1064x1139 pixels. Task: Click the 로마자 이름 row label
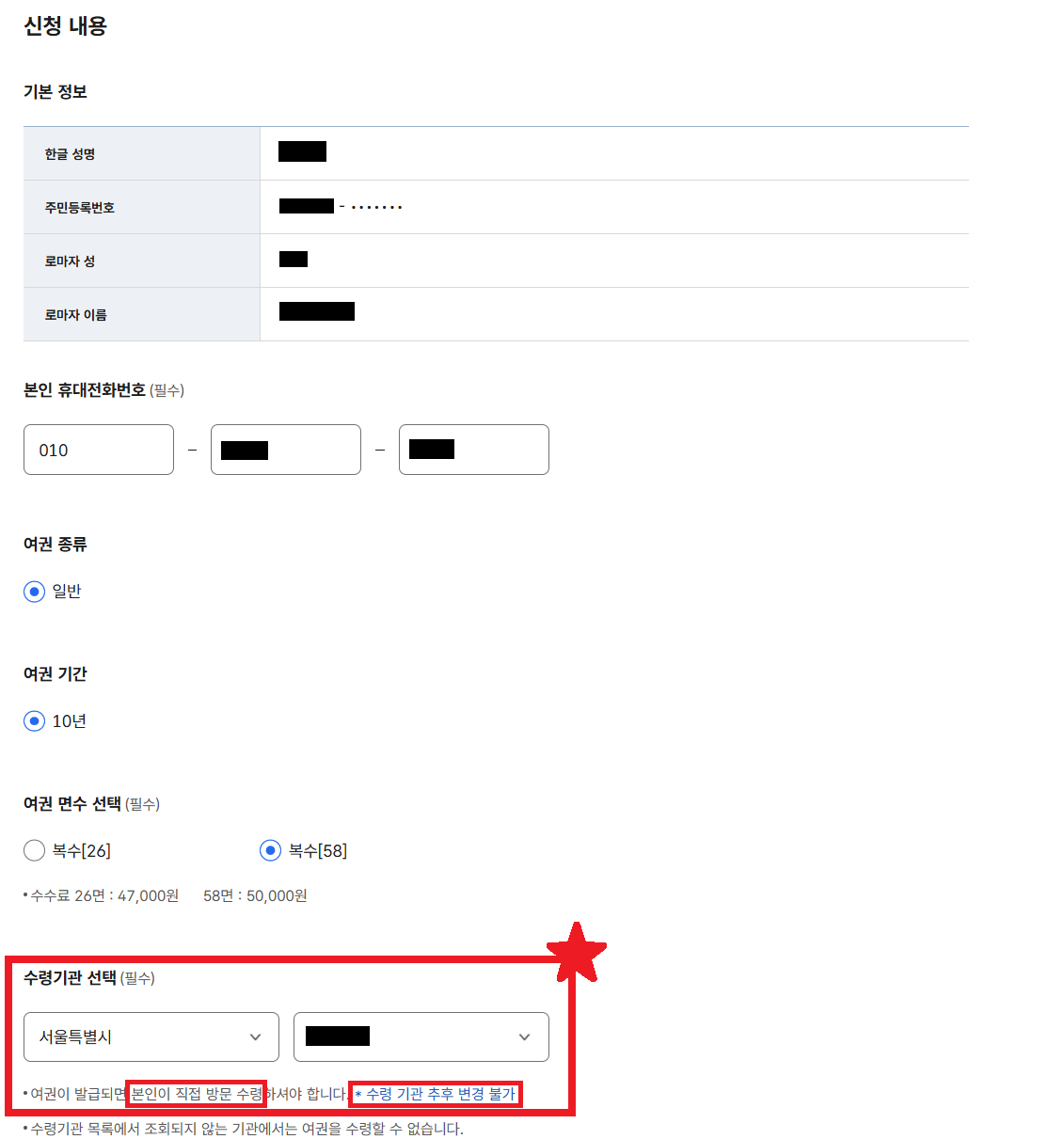click(76, 315)
